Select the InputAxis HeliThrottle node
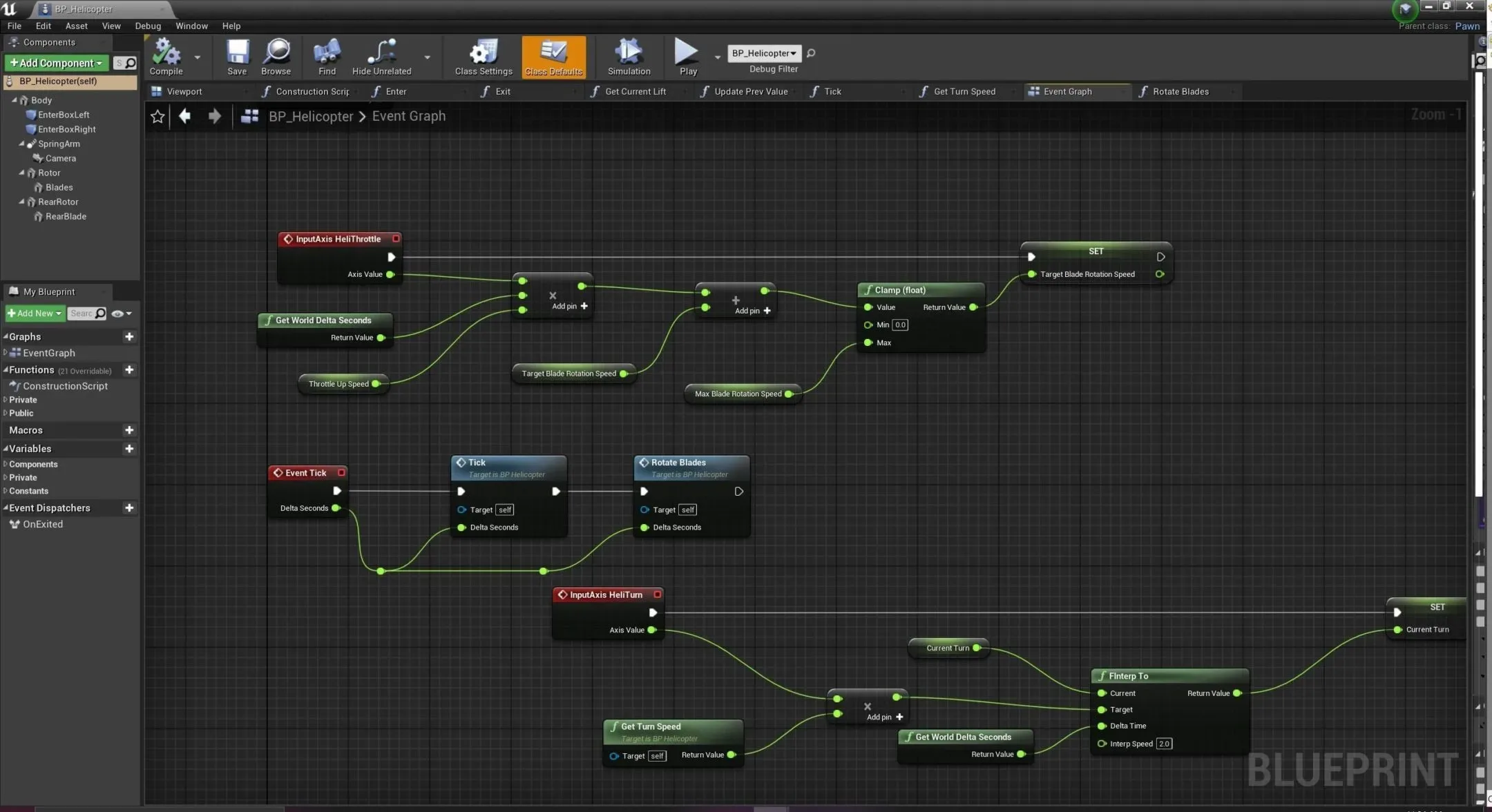 339,239
